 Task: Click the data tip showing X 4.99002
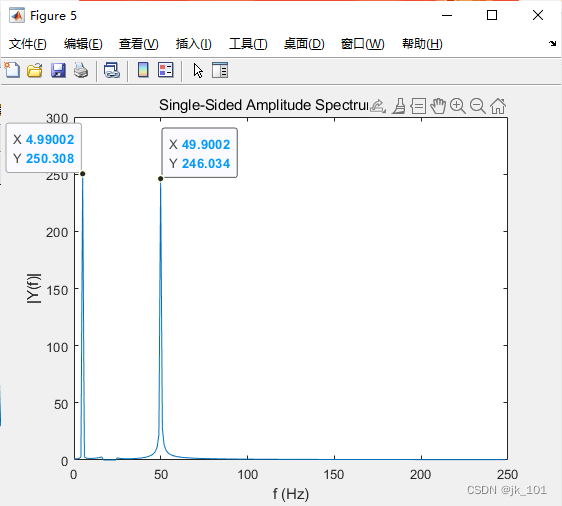[x=44, y=148]
